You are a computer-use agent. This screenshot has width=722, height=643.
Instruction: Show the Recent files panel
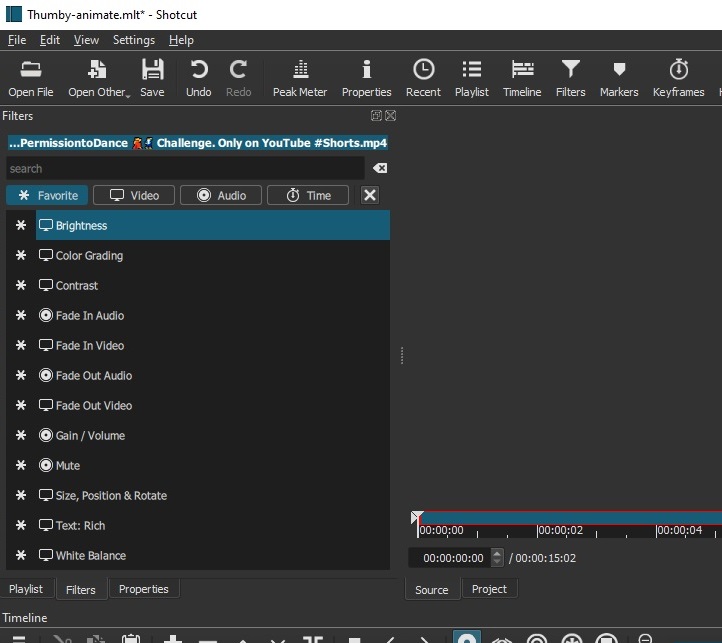423,77
